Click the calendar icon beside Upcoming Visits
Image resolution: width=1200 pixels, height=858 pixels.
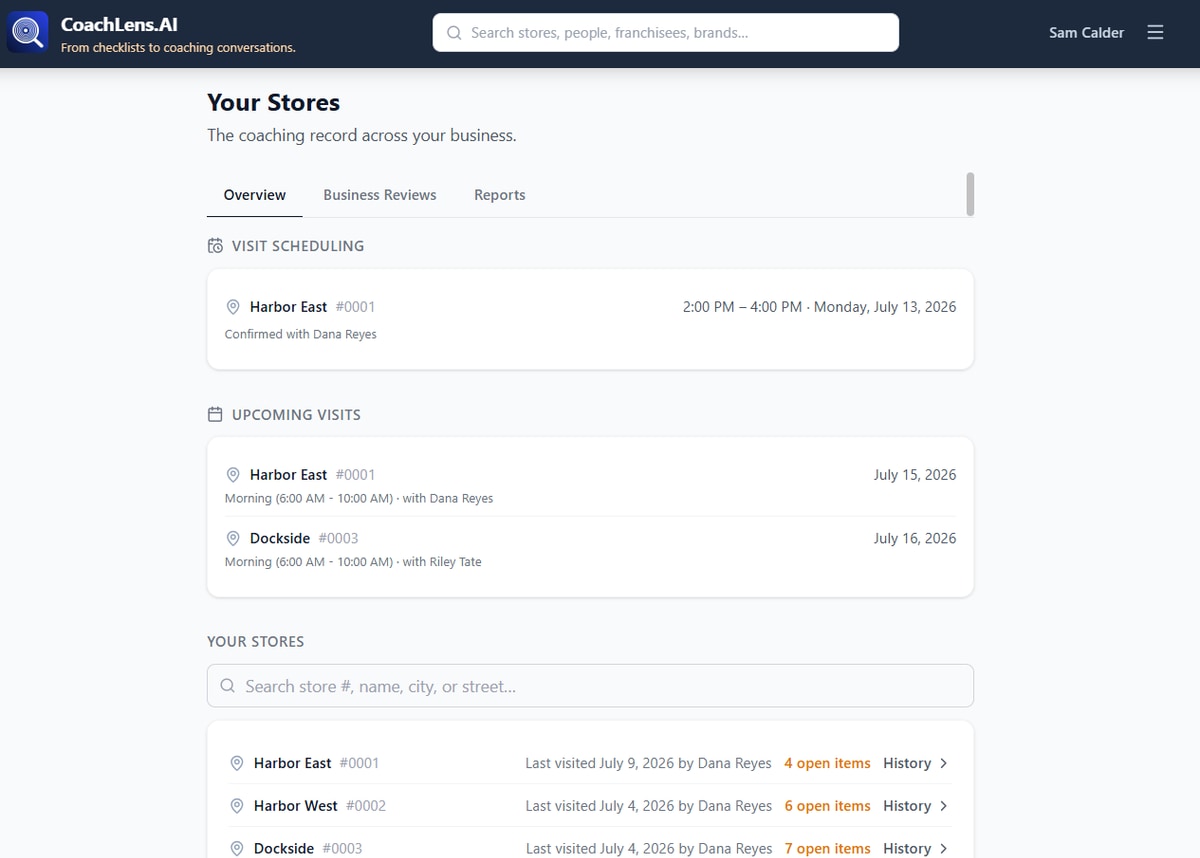pyautogui.click(x=215, y=415)
